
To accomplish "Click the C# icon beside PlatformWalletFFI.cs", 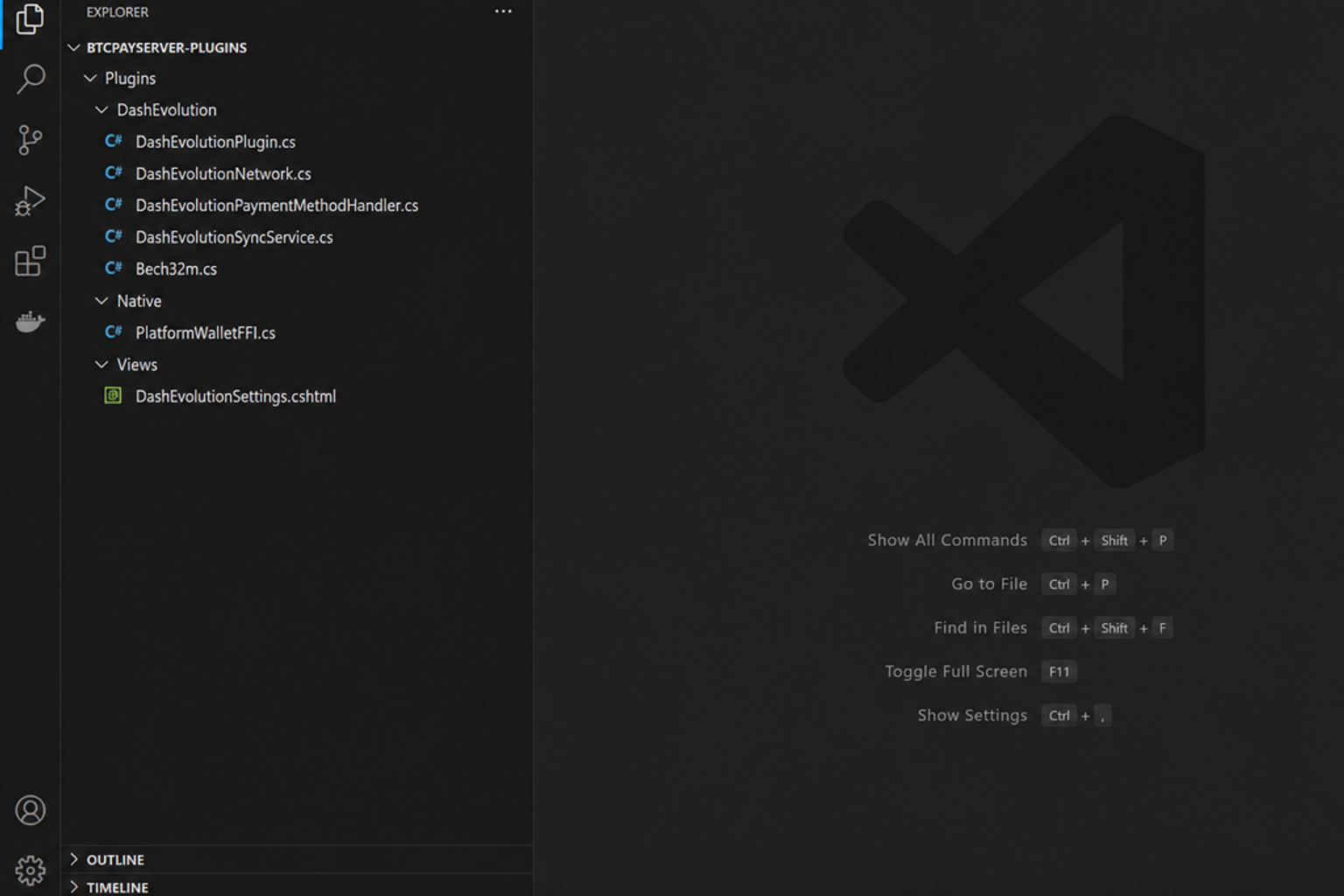I will [114, 332].
